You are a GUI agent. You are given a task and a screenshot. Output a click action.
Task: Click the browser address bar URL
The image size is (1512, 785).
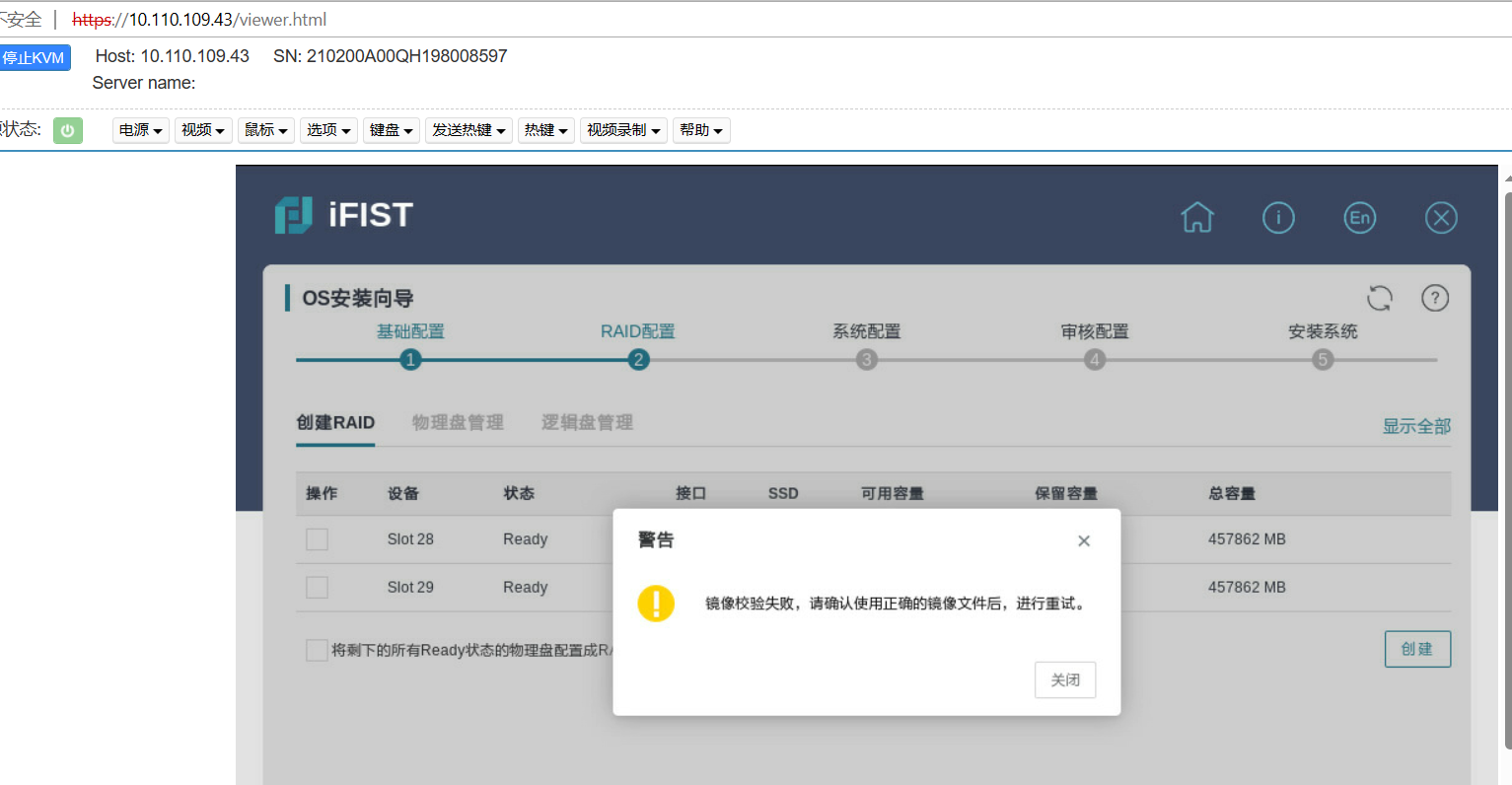coord(199,20)
